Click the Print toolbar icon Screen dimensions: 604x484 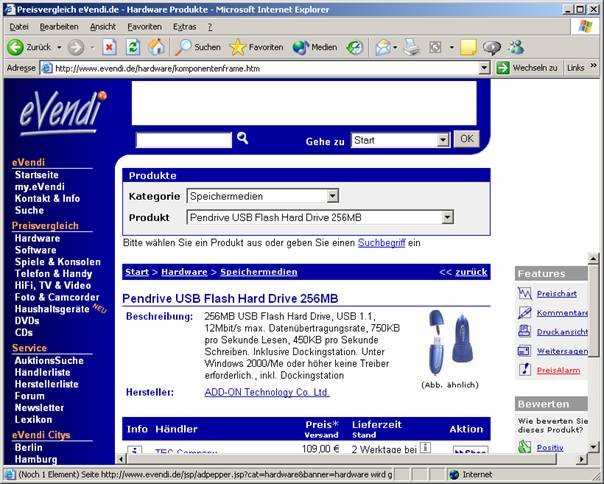411,47
